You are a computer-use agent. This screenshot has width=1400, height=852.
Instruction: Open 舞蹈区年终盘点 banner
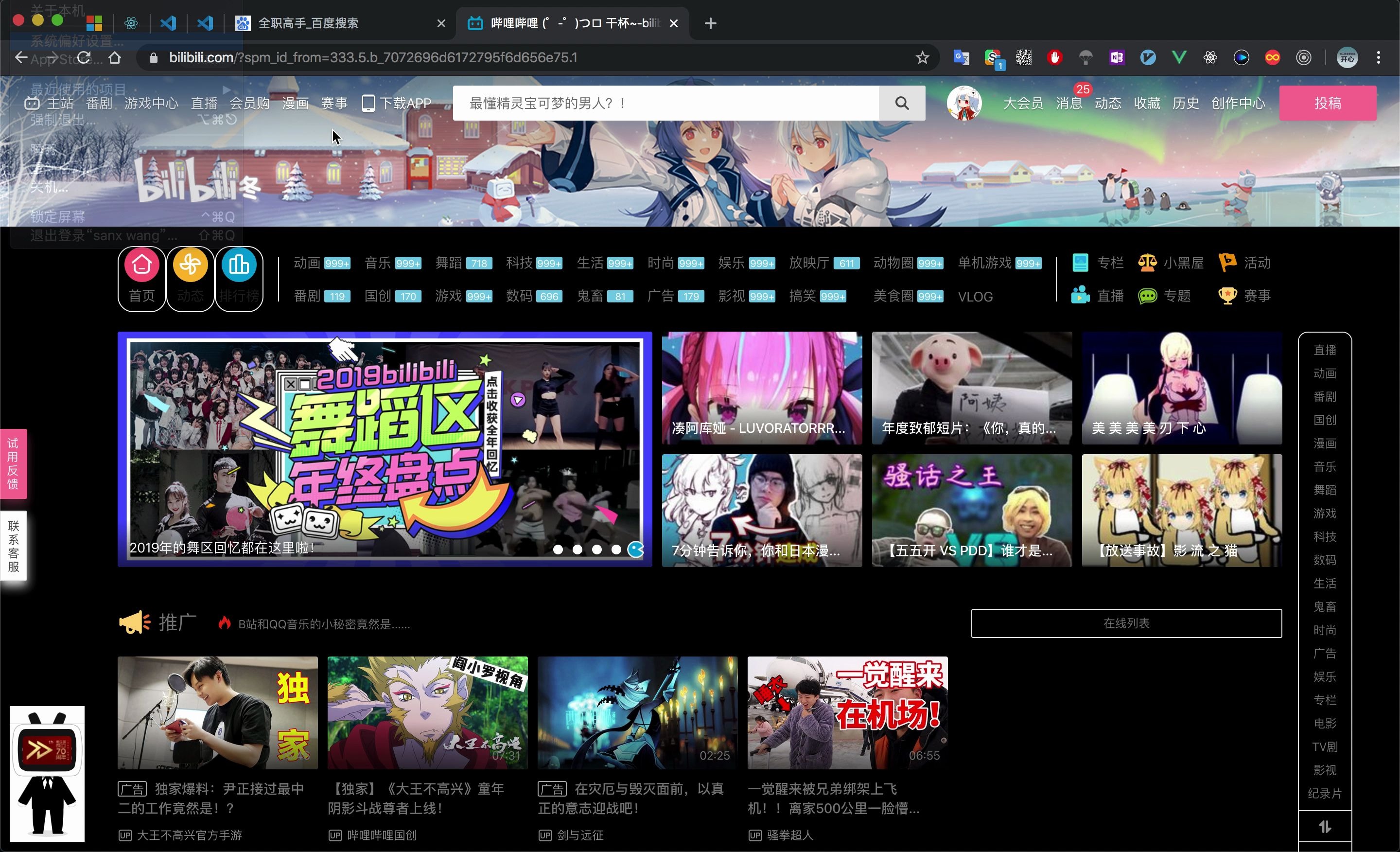[x=385, y=449]
